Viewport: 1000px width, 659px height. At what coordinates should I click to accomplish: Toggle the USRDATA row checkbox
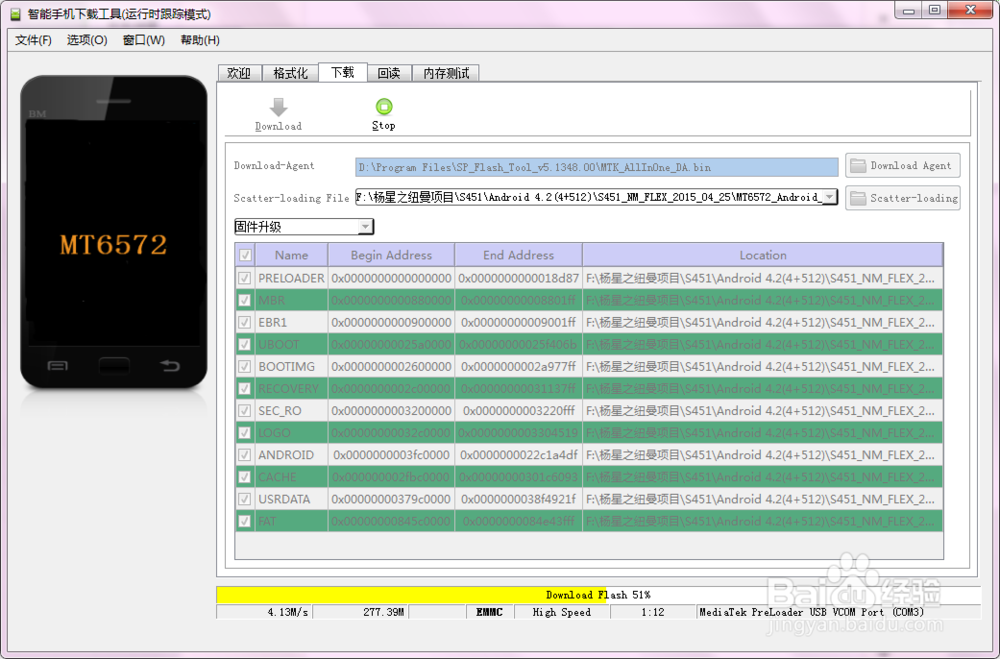[x=244, y=499]
